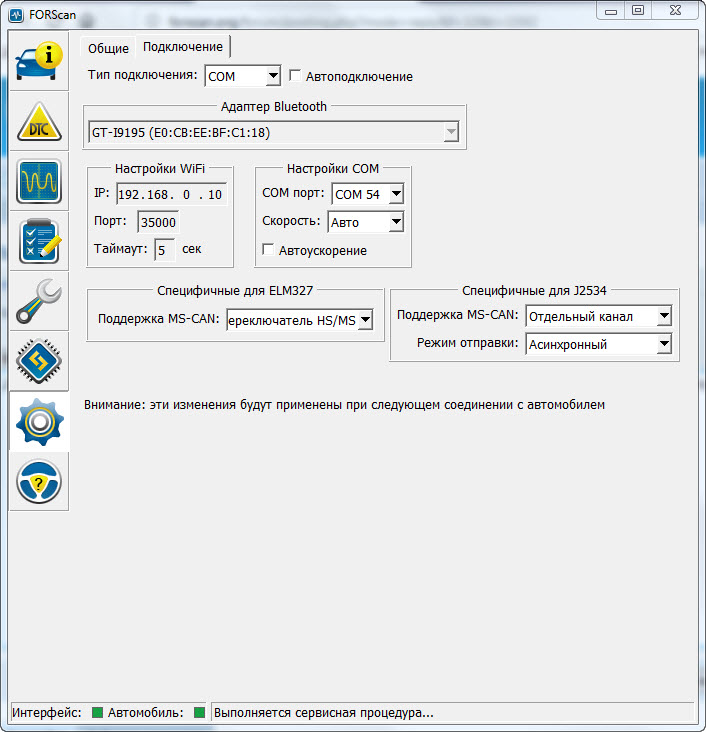The width and height of the screenshot is (706, 732).
Task: Select the Подключение tab
Action: pos(183,47)
